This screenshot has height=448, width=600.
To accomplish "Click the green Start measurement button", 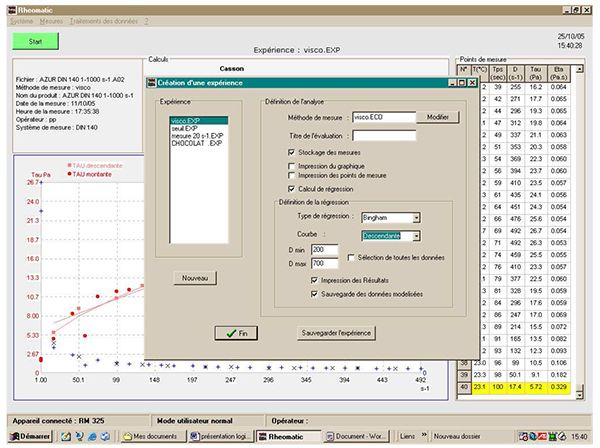I will tap(35, 41).
